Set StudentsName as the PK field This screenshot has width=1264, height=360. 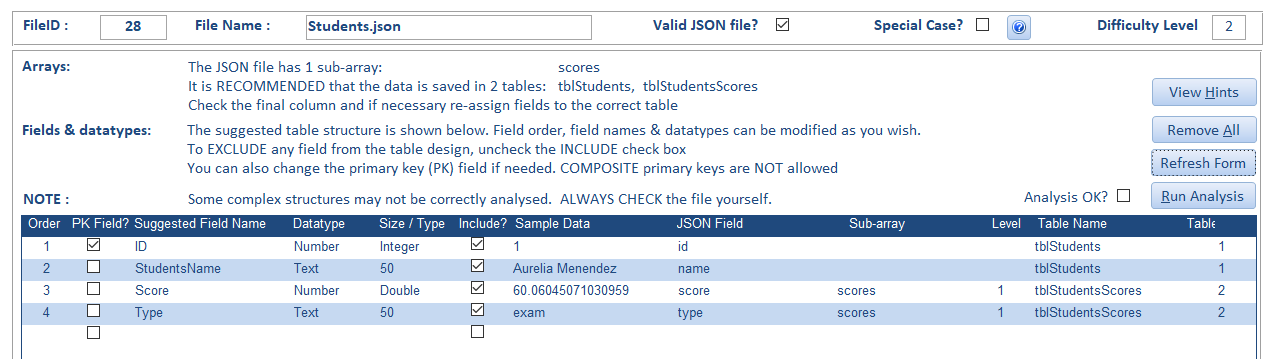coord(93,268)
